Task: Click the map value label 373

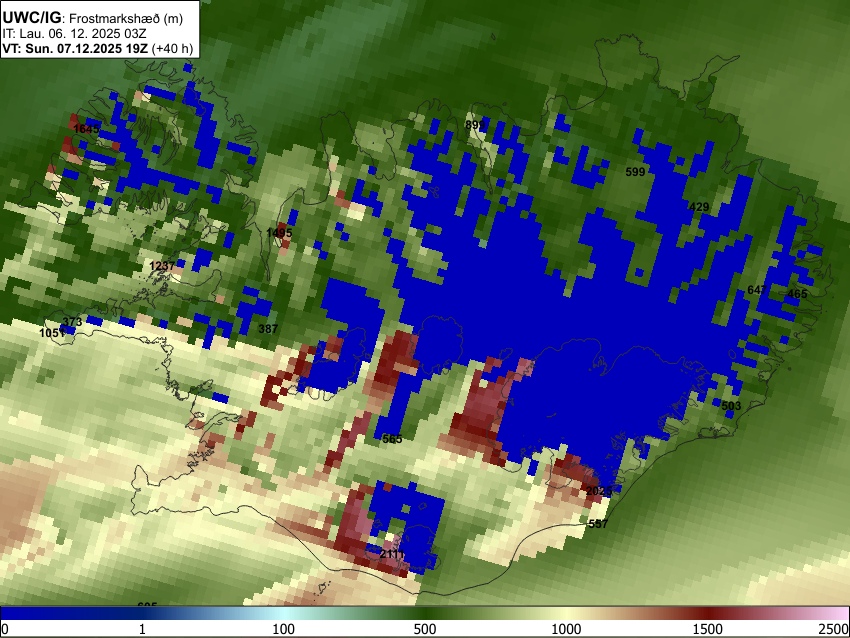Action: click(72, 322)
